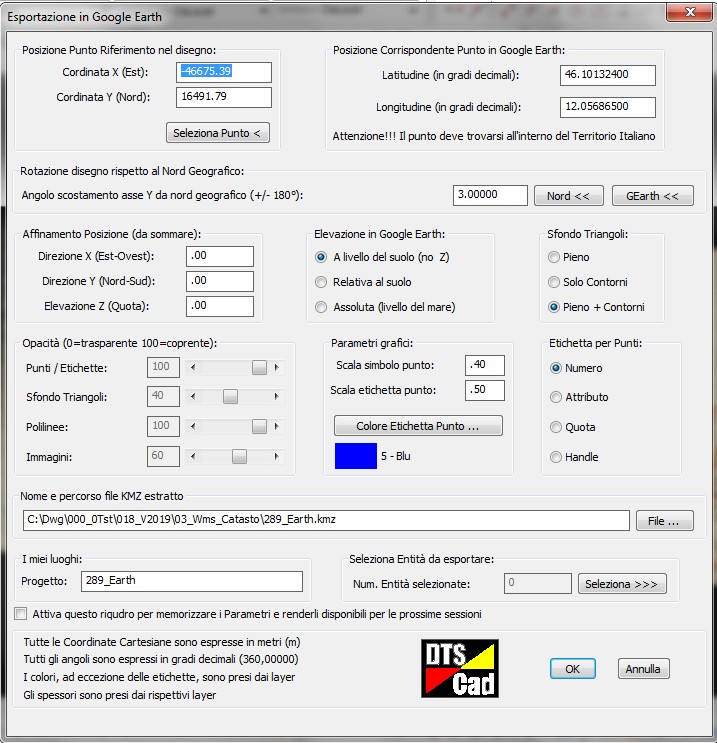The image size is (717, 743).
Task: Click left arrow of Polilinee opacity slider
Action: pos(191,427)
